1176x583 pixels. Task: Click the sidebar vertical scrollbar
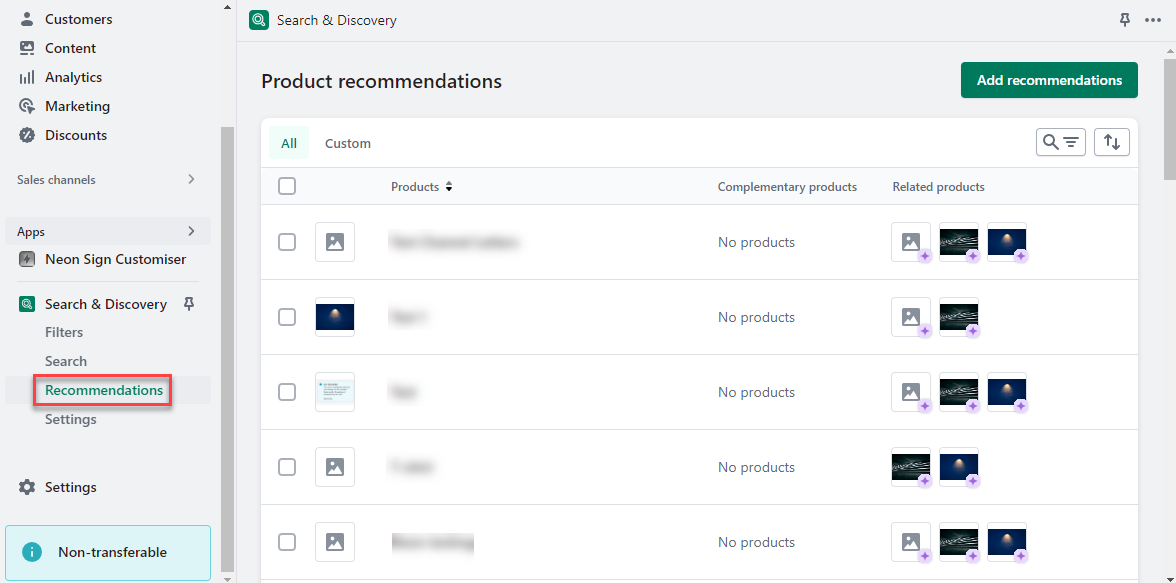click(227, 340)
